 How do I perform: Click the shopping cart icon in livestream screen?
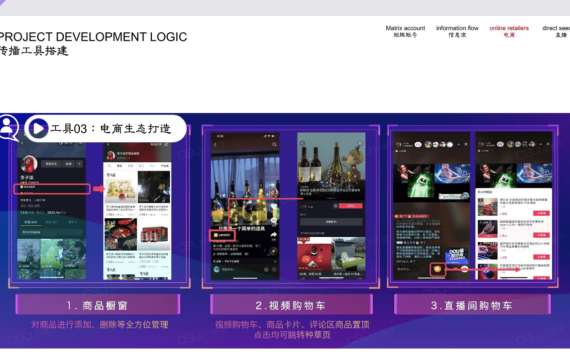(x=438, y=269)
